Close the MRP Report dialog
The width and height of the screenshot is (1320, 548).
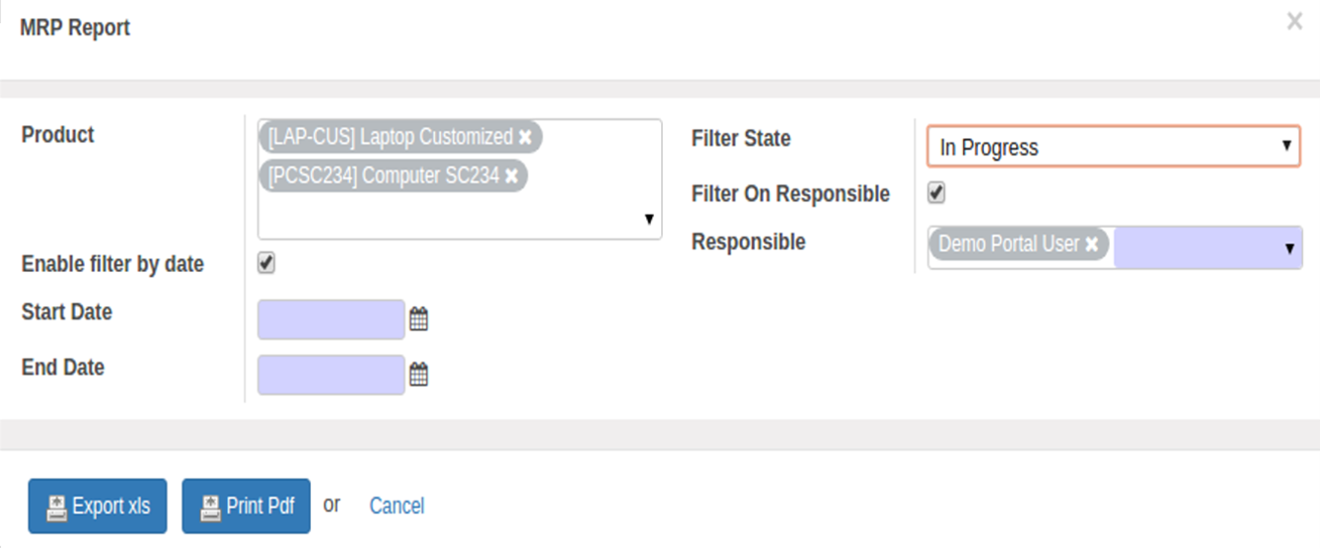click(x=1294, y=21)
